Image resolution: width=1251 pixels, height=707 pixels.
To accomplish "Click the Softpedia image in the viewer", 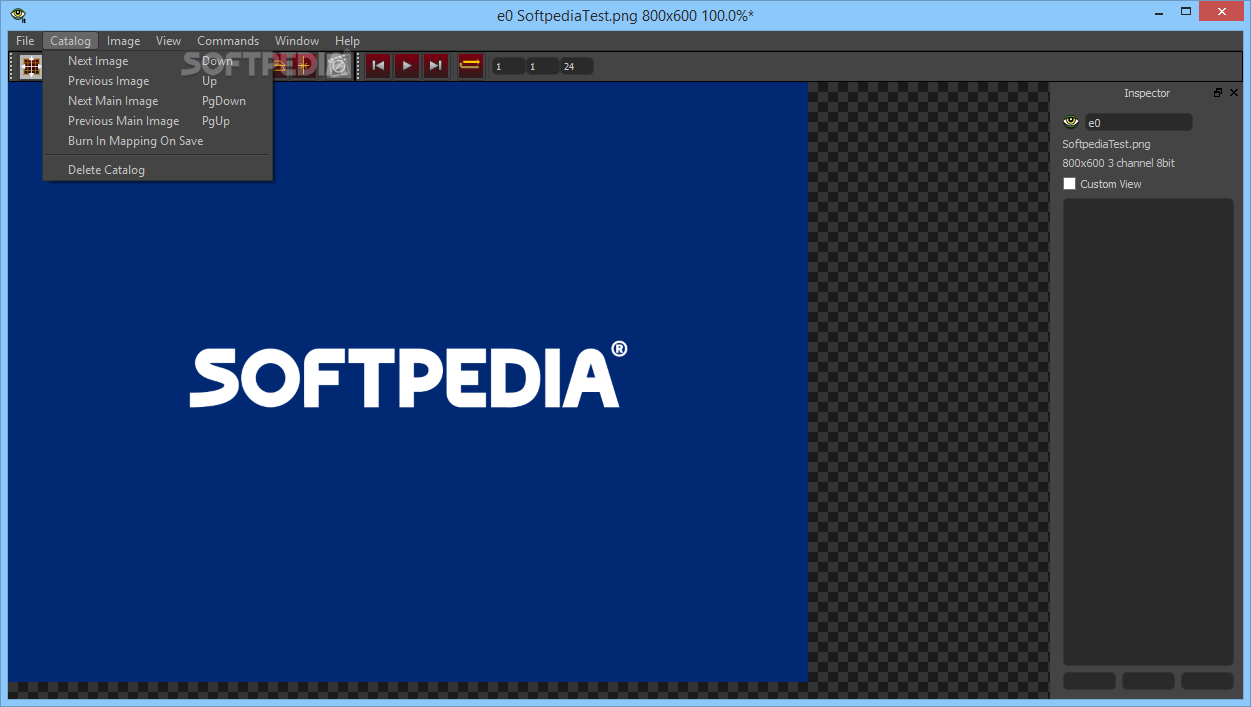I will 408,381.
